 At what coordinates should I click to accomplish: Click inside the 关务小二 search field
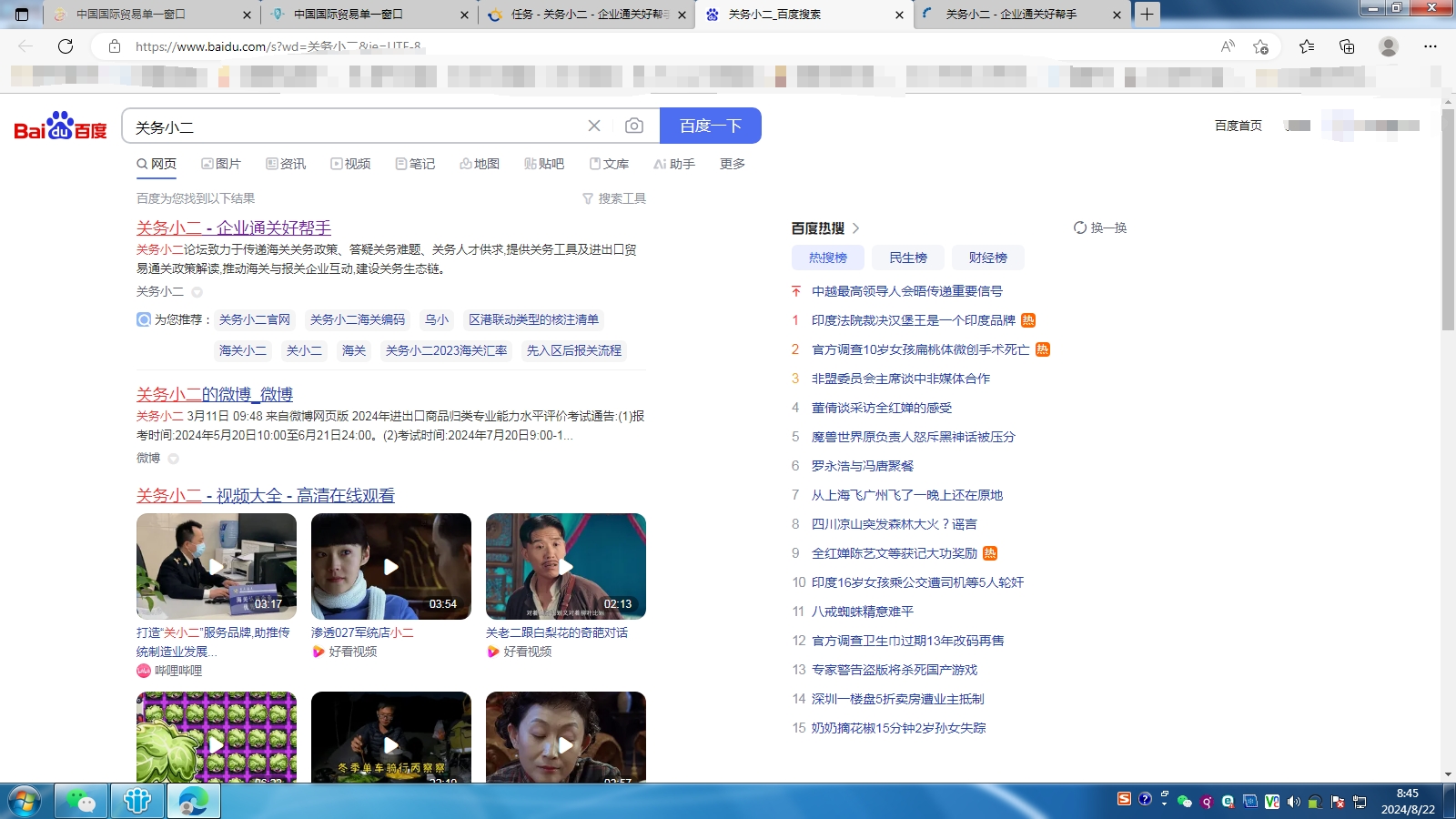pyautogui.click(x=355, y=126)
